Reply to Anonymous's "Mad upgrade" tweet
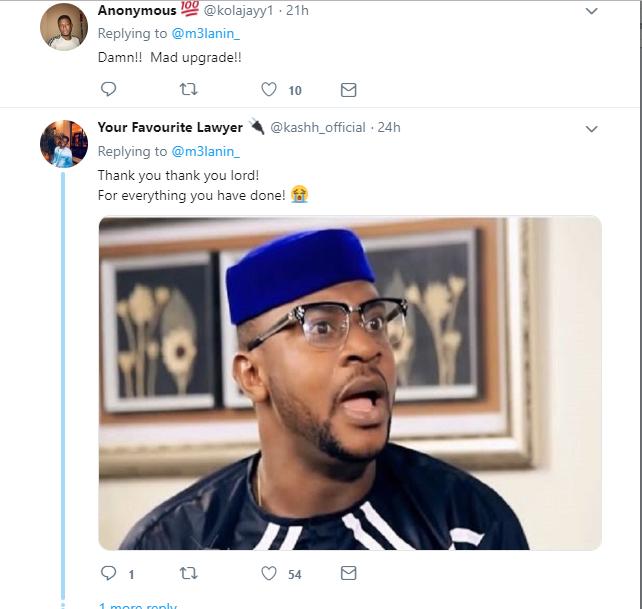Screen dimensions: 642x609 (109, 90)
